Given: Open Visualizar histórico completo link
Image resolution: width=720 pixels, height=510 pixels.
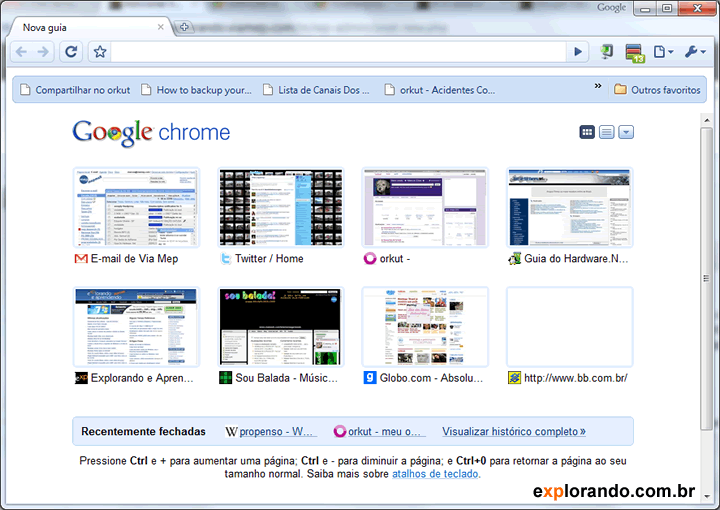Looking at the screenshot, I should pyautogui.click(x=514, y=432).
